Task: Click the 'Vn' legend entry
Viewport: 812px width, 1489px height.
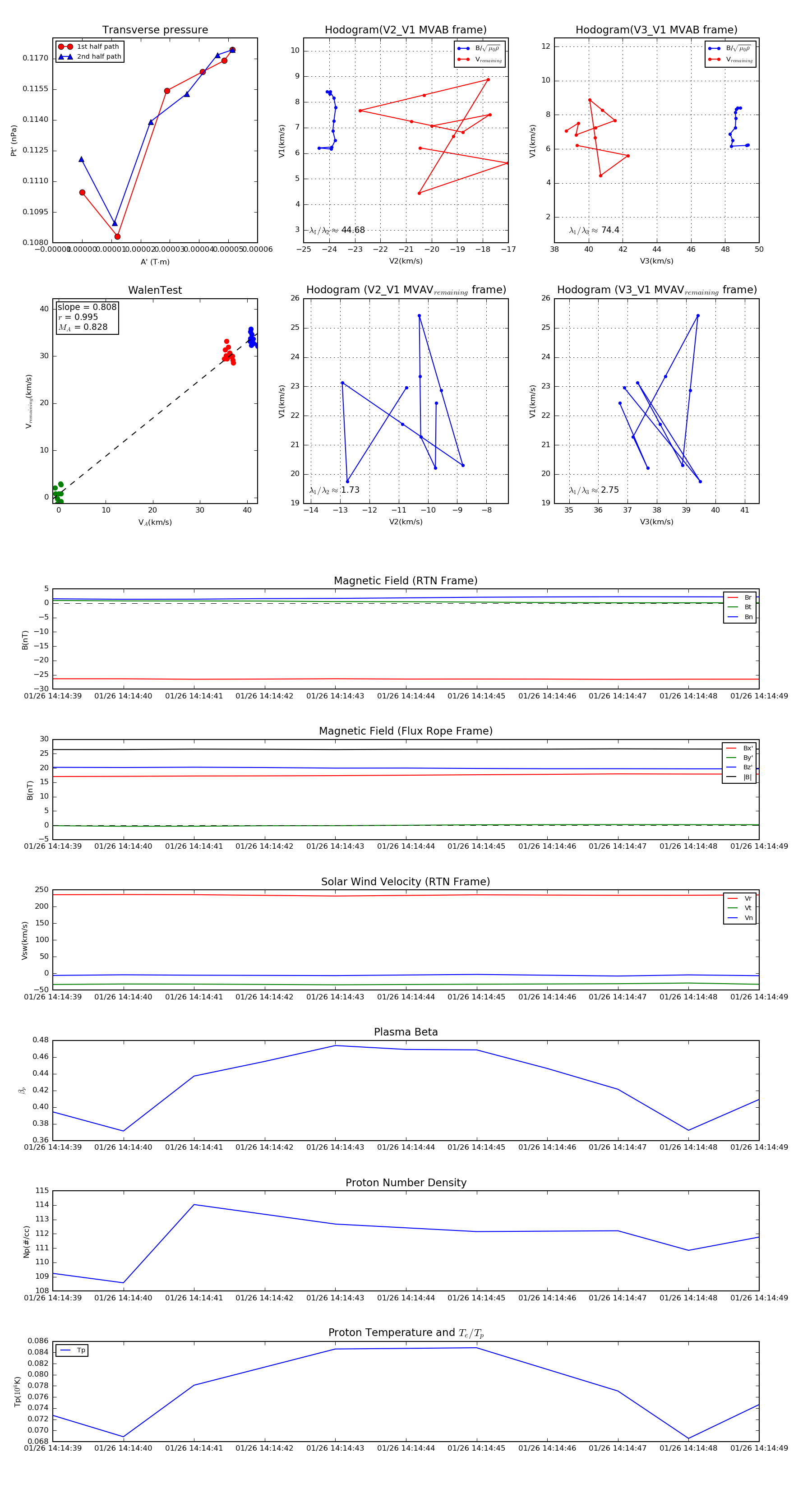Action: (x=740, y=918)
